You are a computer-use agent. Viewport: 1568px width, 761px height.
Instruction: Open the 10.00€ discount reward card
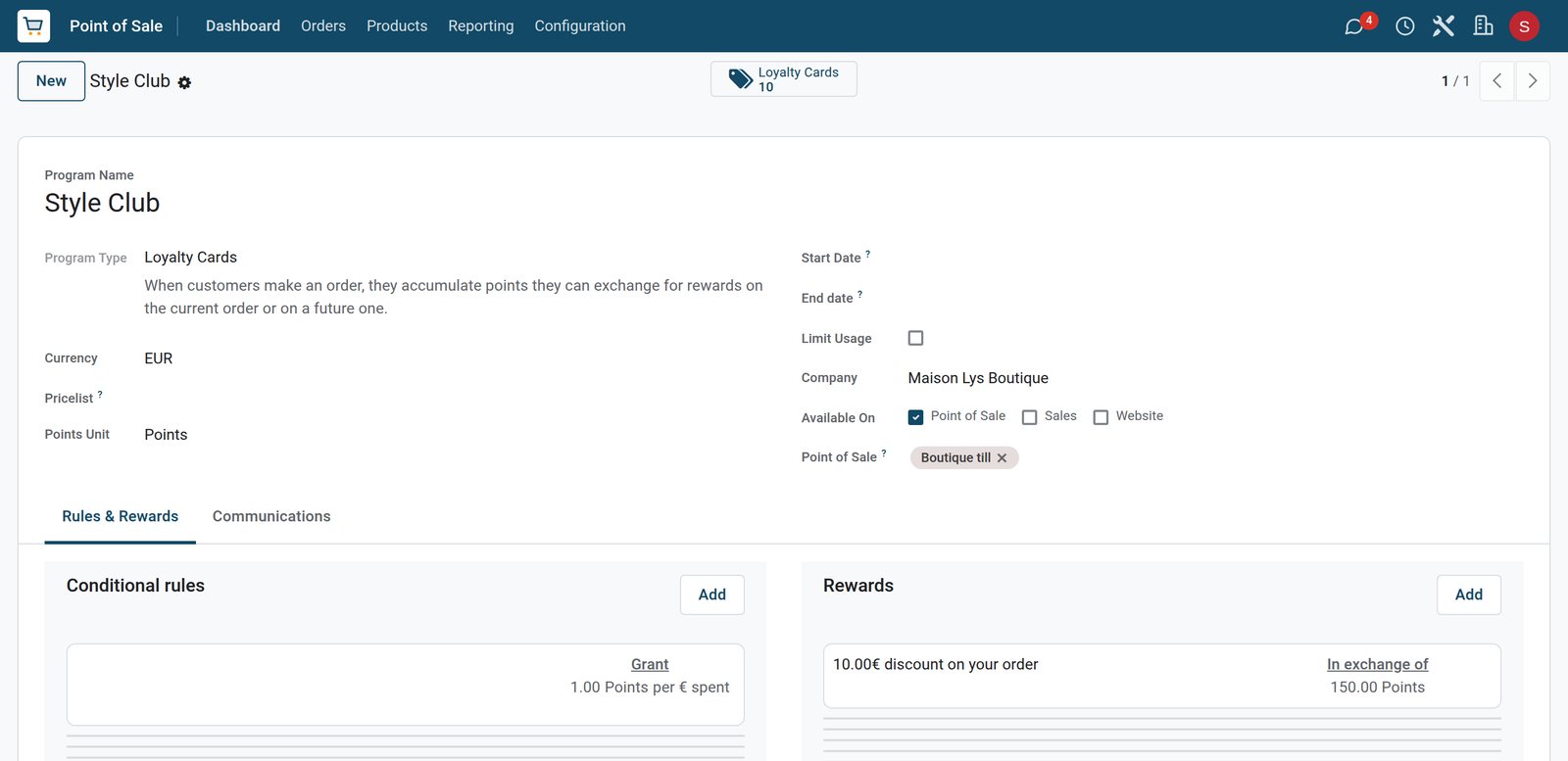point(1162,676)
